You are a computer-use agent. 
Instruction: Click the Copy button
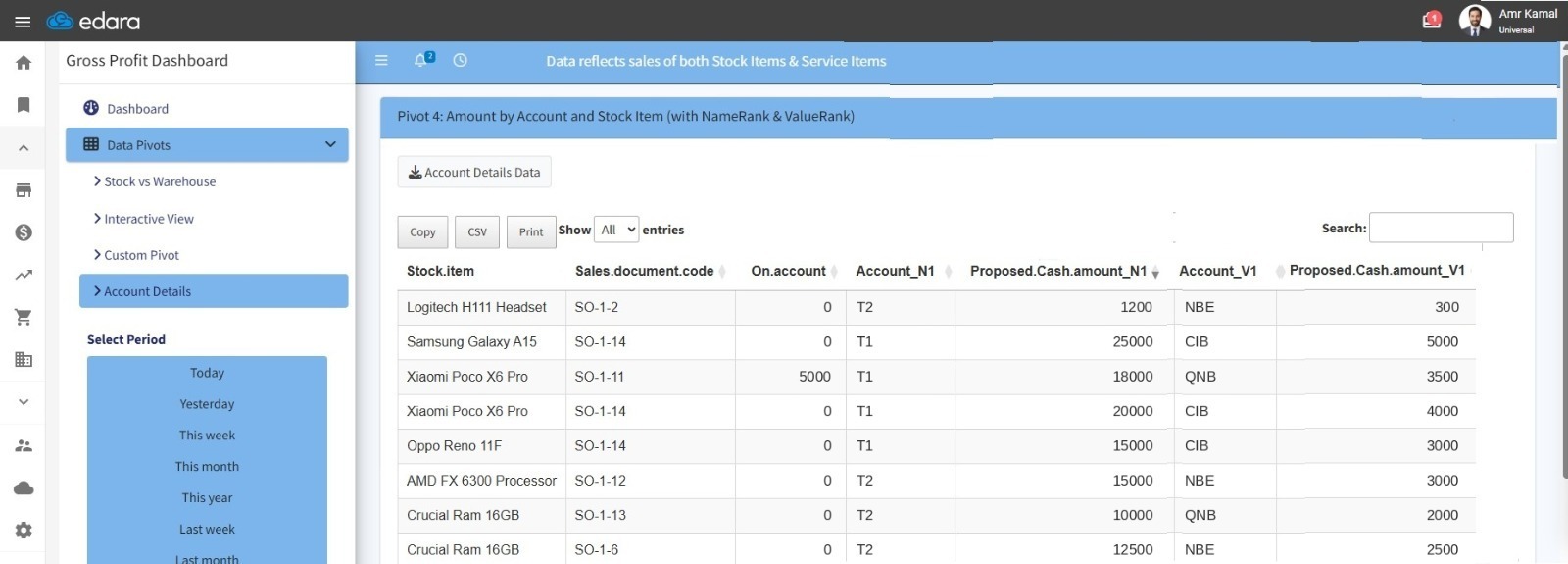422,232
